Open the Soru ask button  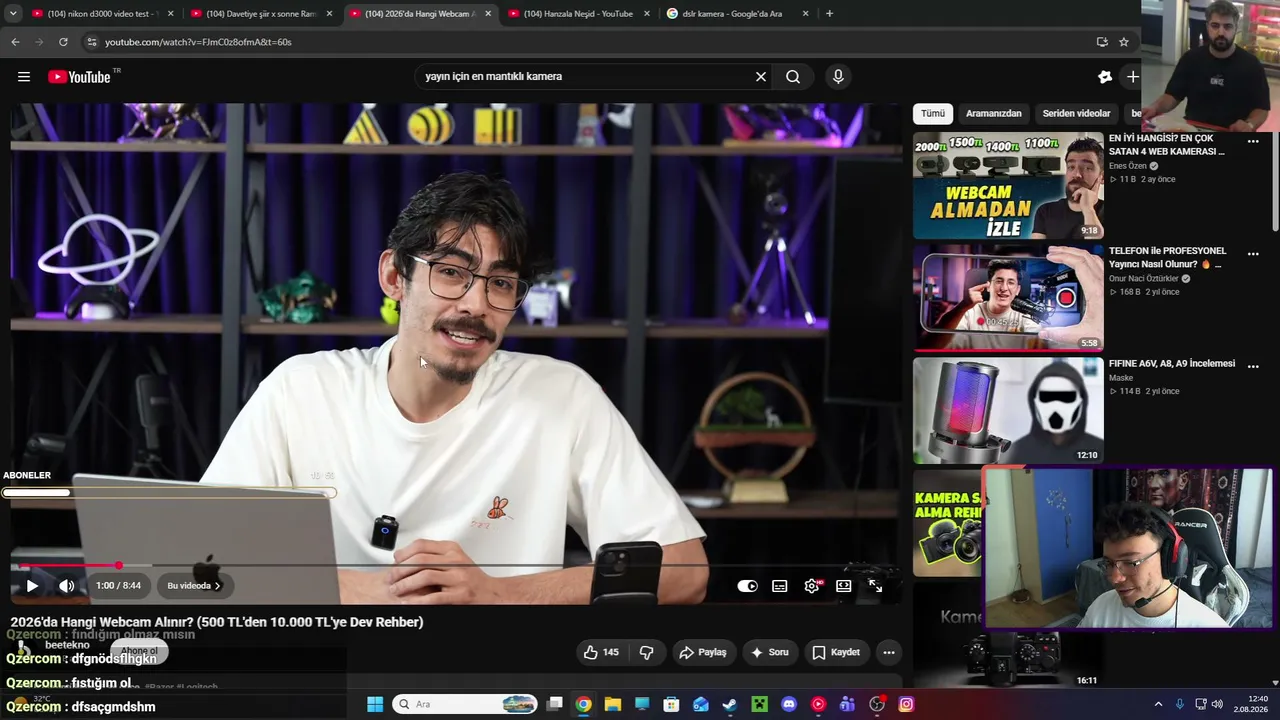point(770,652)
